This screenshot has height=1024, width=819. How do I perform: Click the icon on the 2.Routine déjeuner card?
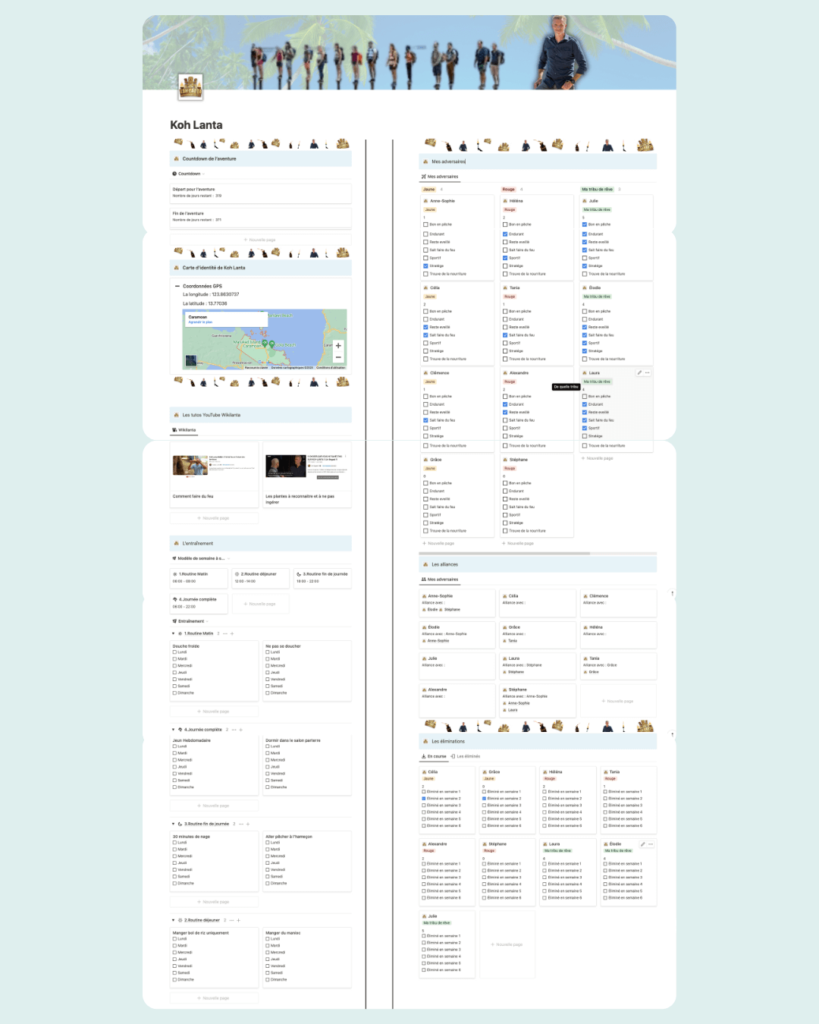(236, 574)
